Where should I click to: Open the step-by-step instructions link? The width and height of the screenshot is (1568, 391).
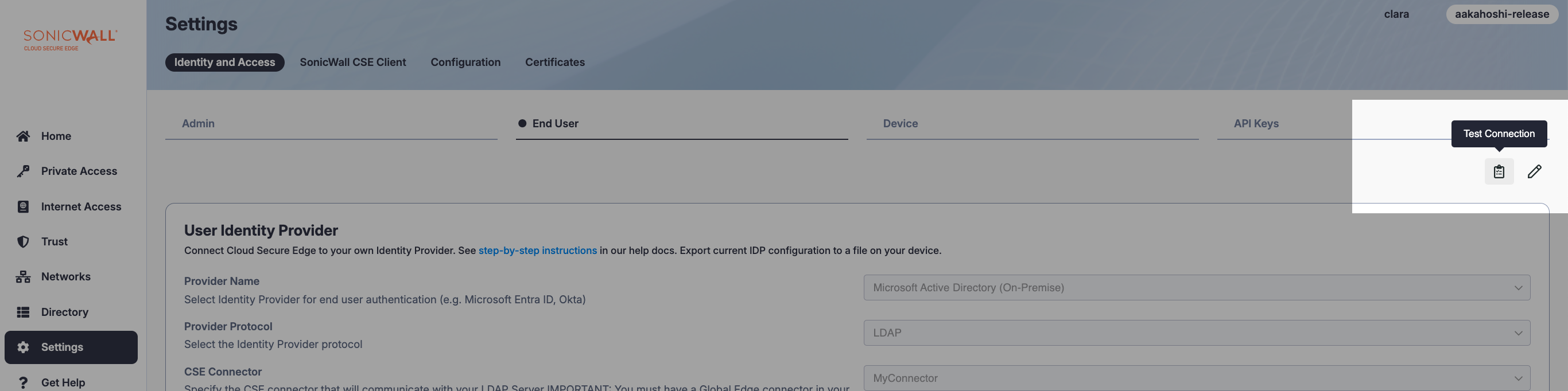click(x=537, y=251)
